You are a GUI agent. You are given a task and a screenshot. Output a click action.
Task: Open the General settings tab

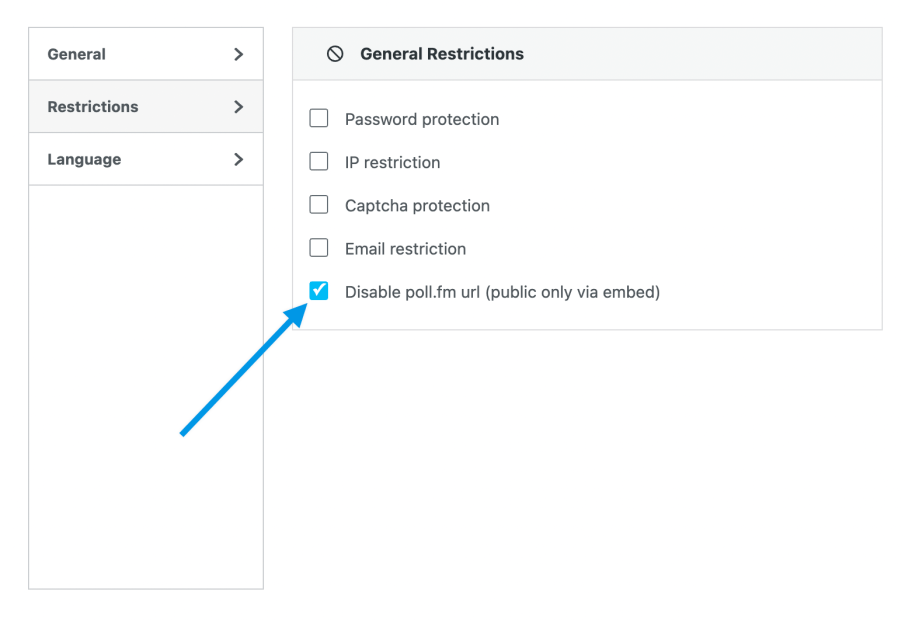tap(77, 54)
